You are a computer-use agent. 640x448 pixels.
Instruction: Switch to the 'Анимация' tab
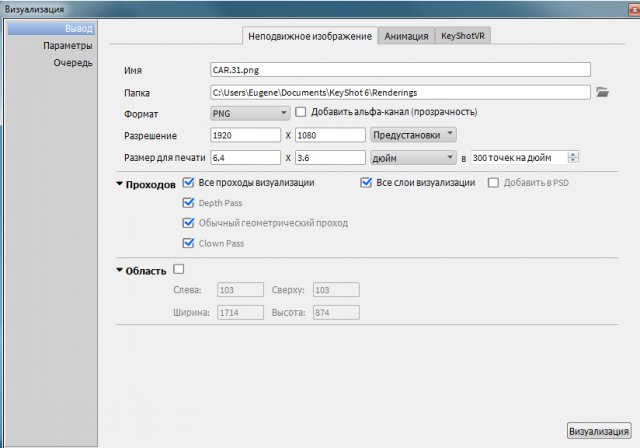coord(405,35)
